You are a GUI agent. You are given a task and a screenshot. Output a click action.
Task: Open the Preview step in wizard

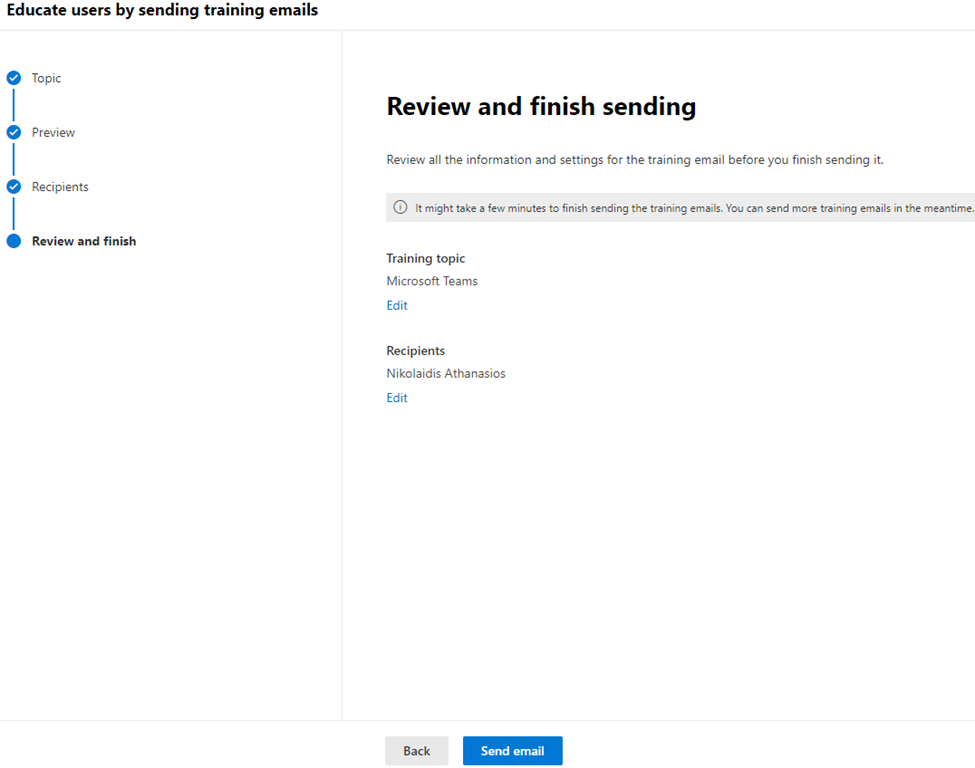click(x=53, y=132)
